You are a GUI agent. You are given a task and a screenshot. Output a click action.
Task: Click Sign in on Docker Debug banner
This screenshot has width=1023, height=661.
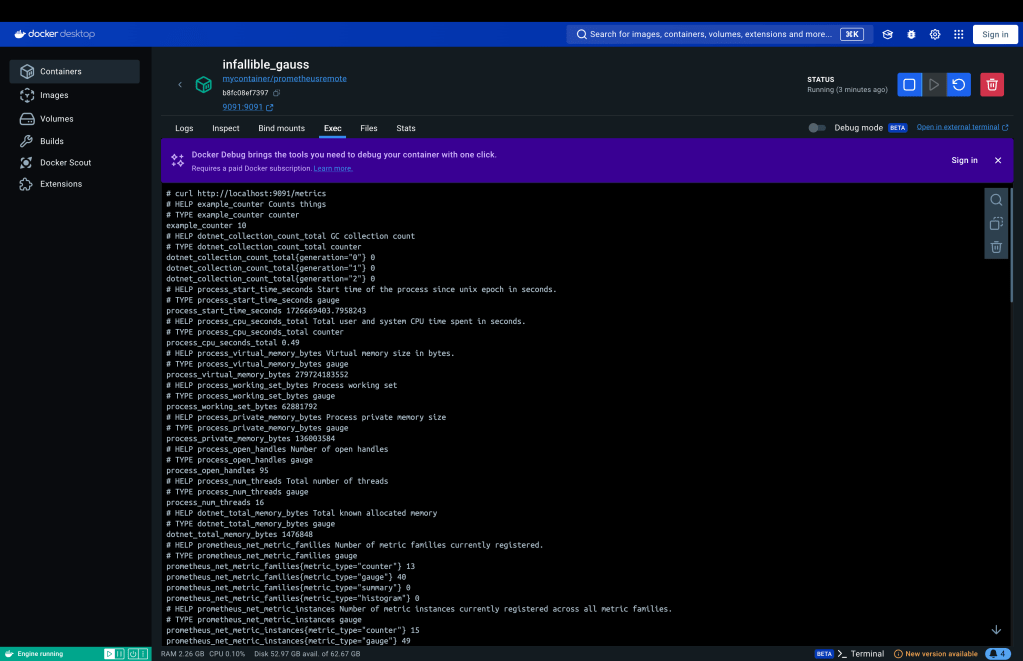coord(964,161)
